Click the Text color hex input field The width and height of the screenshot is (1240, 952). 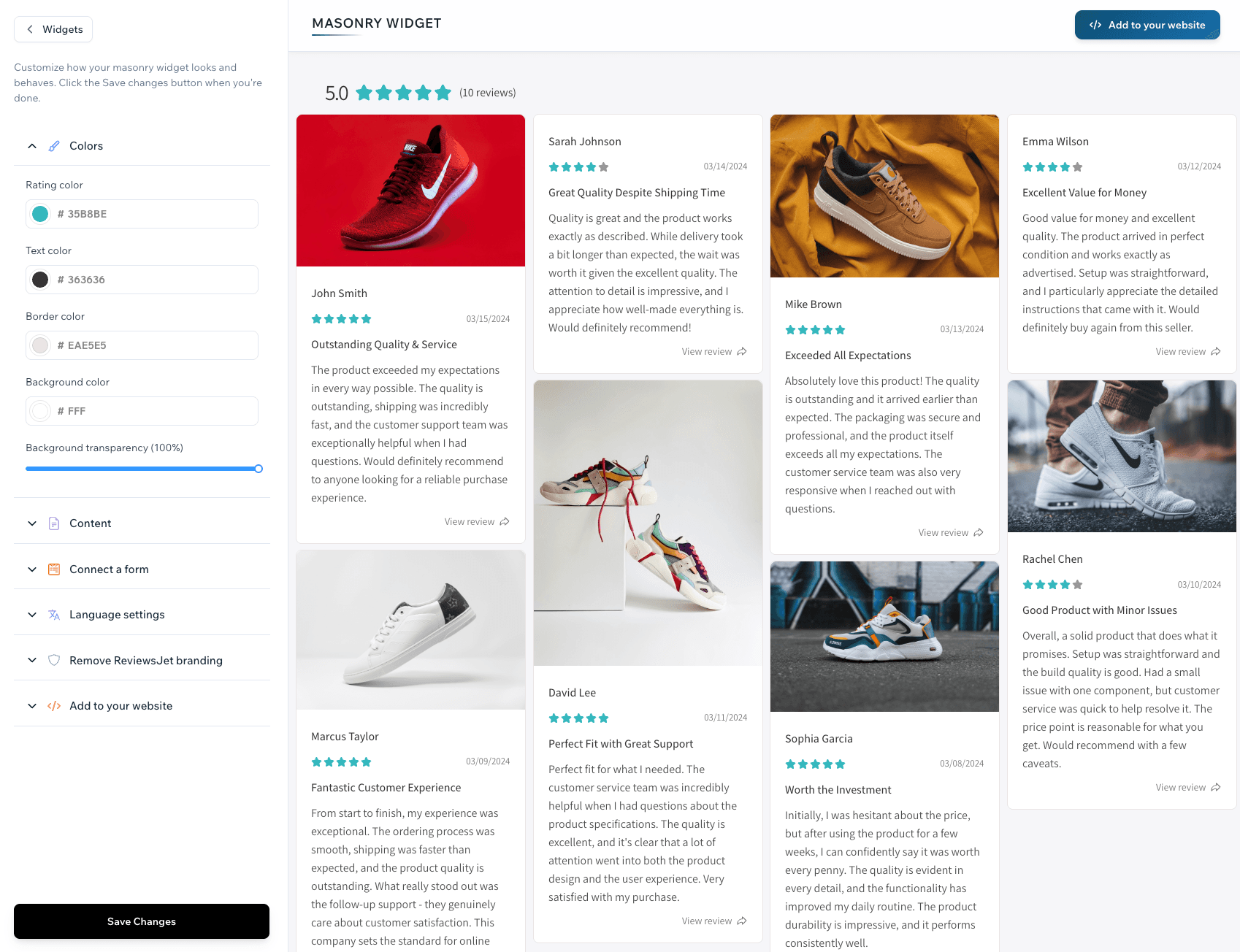pos(142,280)
